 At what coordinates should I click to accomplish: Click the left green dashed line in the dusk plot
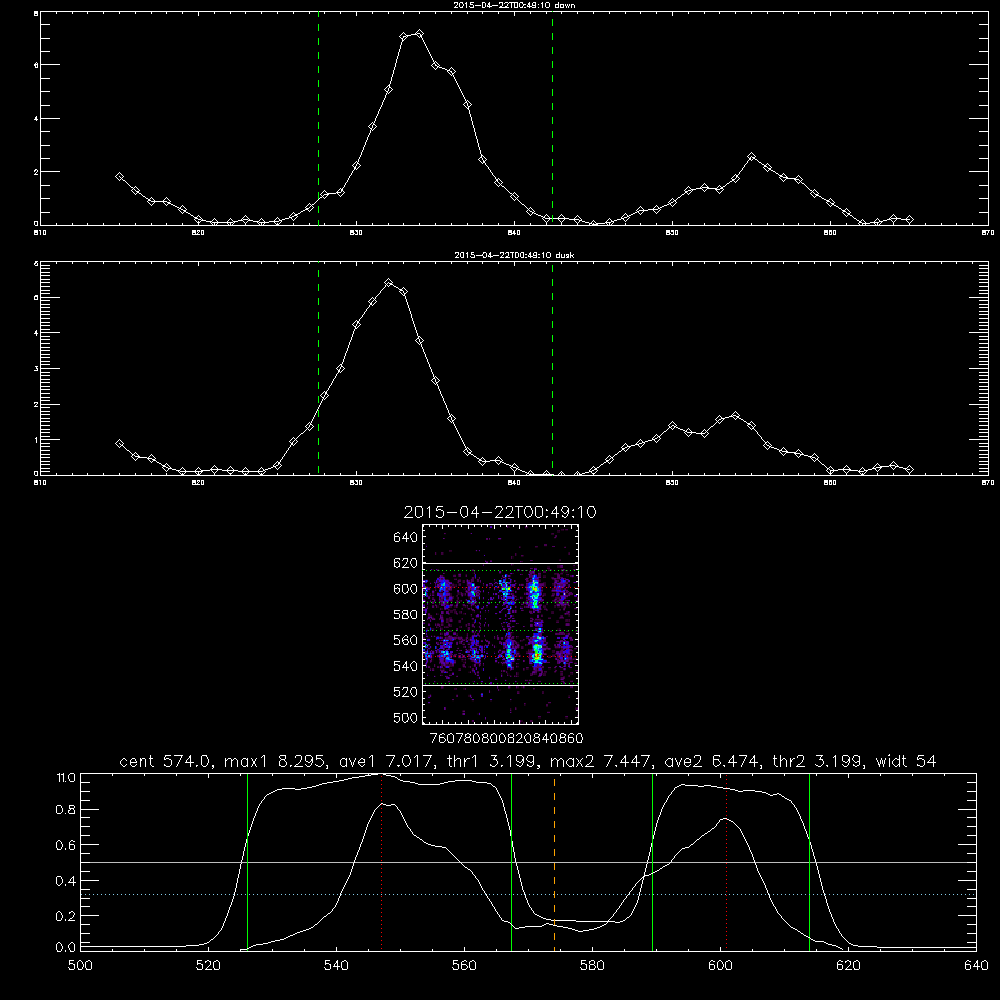coord(318,368)
